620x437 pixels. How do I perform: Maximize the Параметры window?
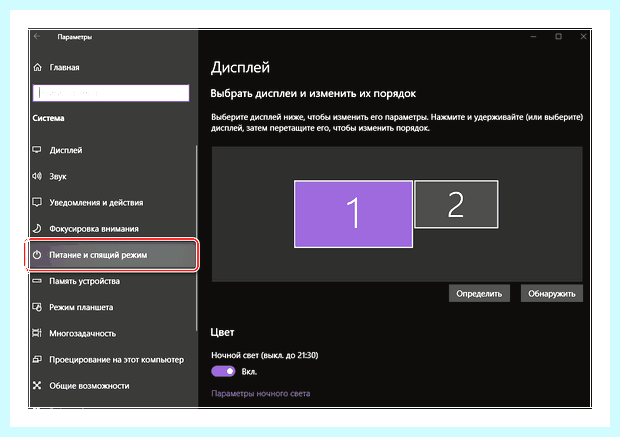click(x=558, y=36)
